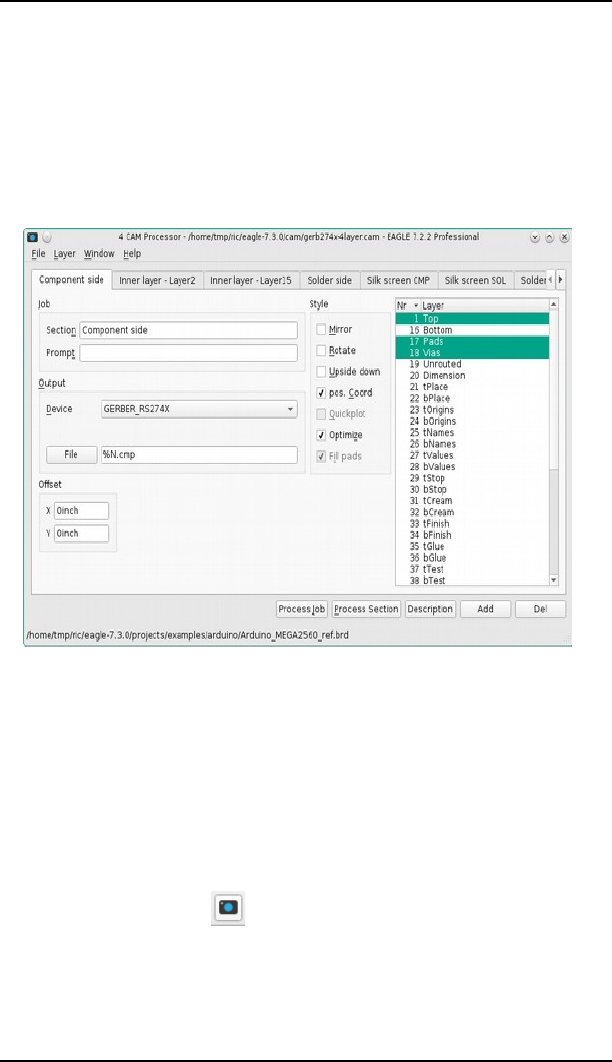
Task: Select layer 27 tValues
Action: [x=473, y=455]
